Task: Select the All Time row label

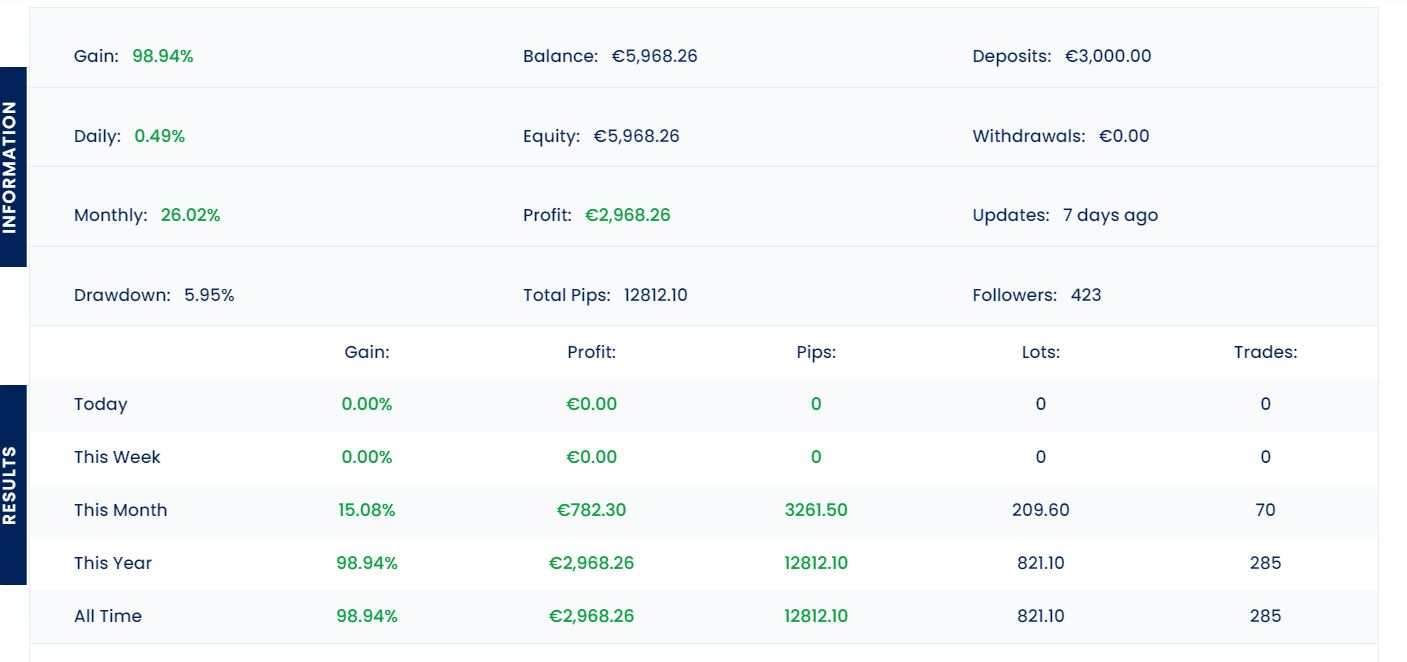Action: click(x=108, y=616)
